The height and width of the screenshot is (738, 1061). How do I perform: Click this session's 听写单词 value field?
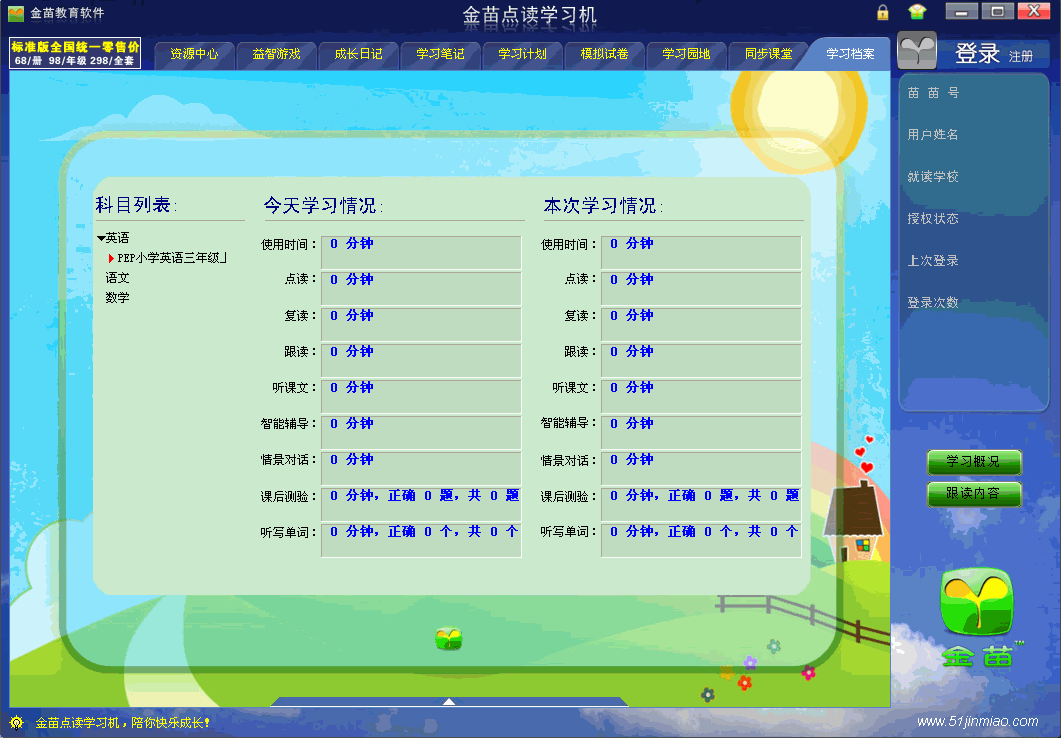[701, 540]
